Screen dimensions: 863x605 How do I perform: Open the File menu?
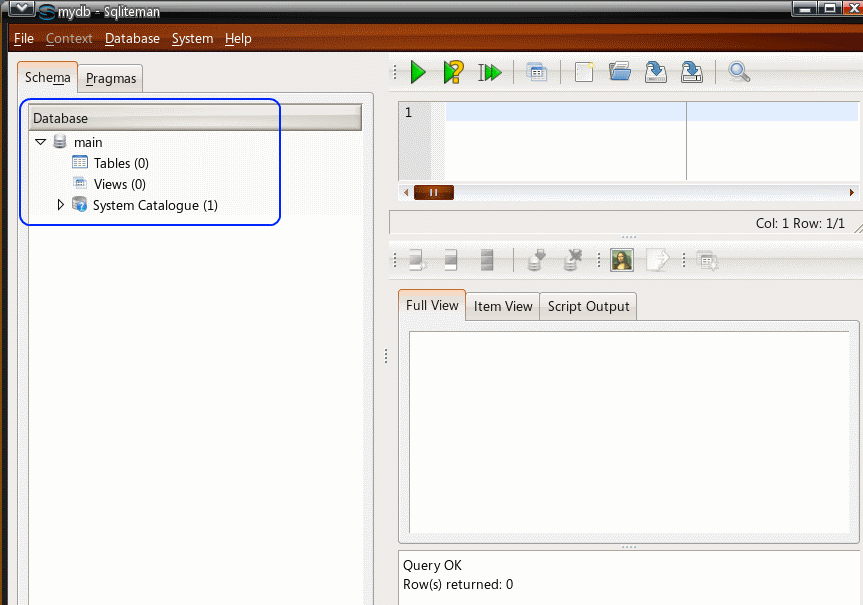24,39
